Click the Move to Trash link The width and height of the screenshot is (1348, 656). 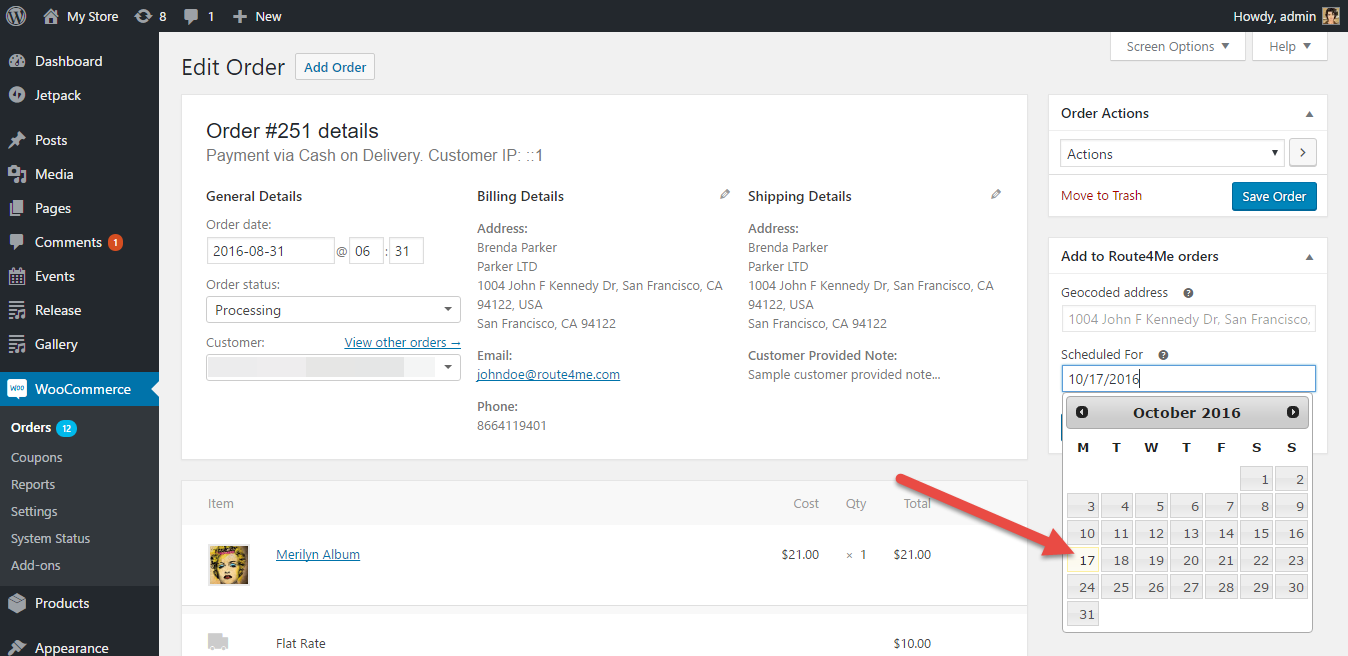click(1101, 196)
